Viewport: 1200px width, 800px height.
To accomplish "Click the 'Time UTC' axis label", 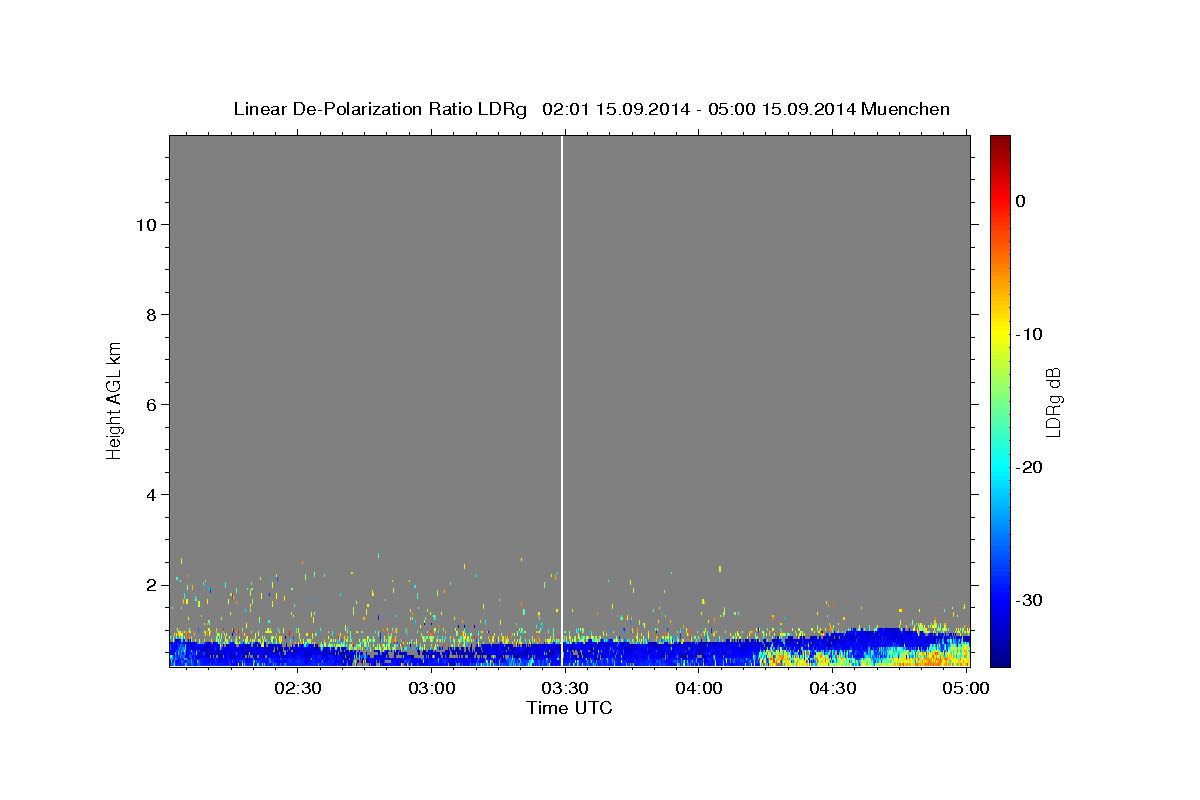I will pyautogui.click(x=569, y=708).
